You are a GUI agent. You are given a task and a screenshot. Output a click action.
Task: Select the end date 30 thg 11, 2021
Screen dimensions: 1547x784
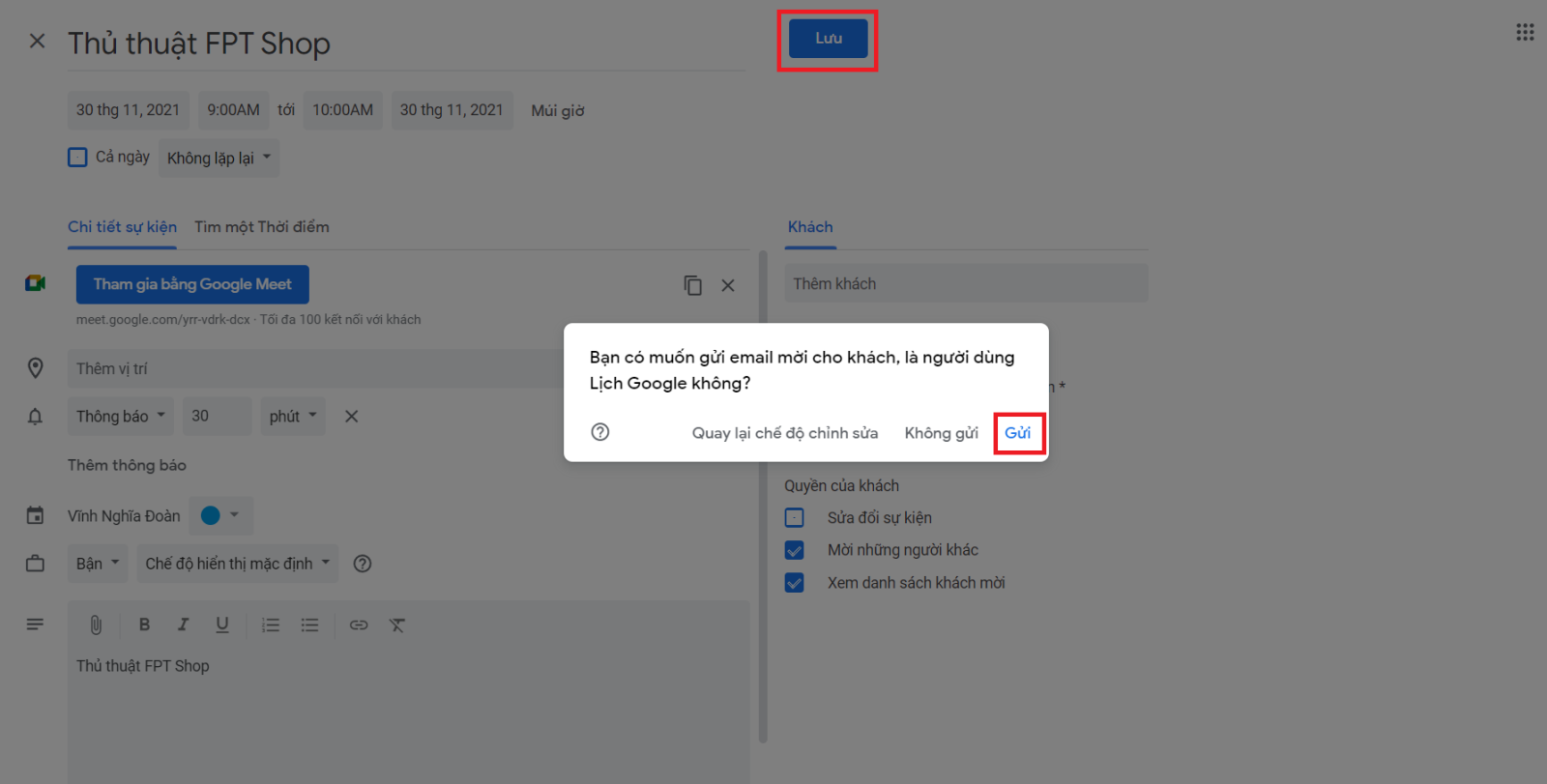[x=452, y=110]
